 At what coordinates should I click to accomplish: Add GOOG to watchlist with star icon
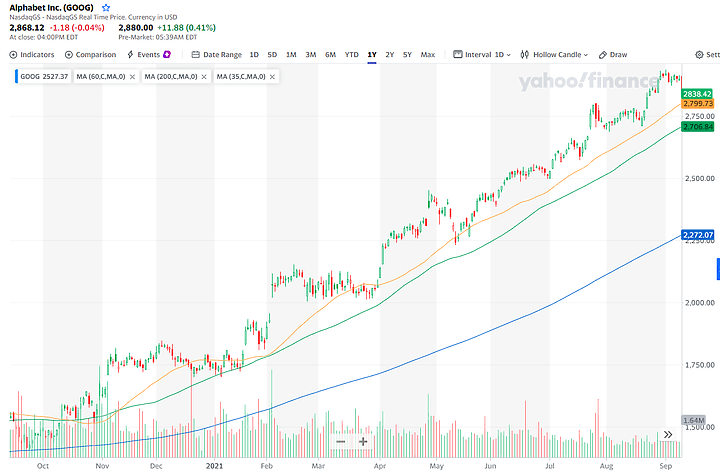click(x=106, y=8)
